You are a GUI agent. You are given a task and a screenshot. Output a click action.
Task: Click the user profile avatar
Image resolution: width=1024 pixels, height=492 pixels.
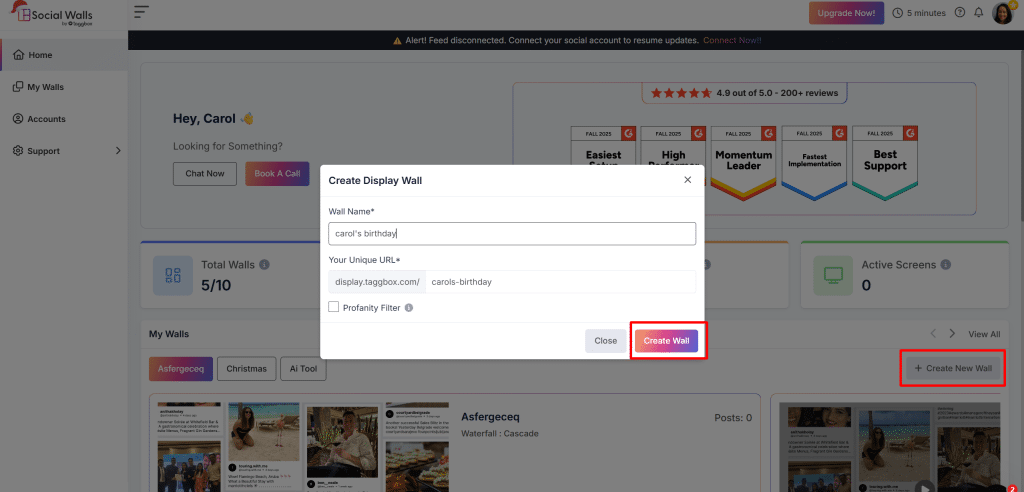click(1002, 13)
